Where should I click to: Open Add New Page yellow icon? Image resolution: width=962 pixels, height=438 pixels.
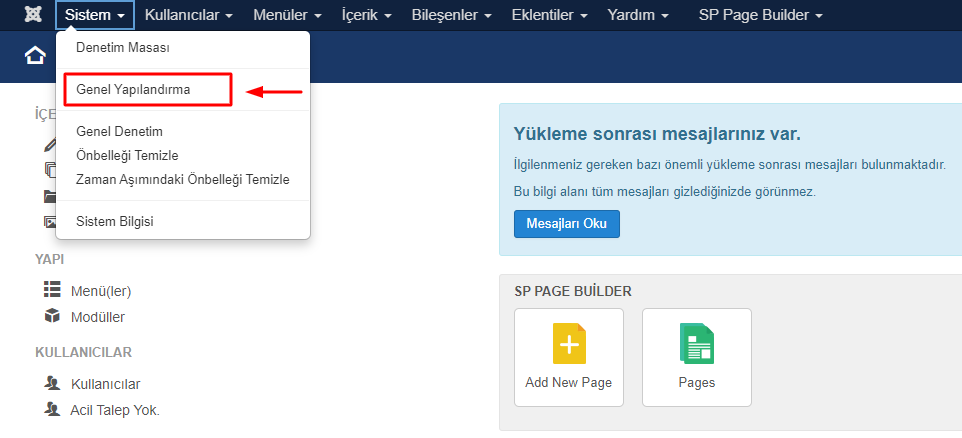[568, 342]
